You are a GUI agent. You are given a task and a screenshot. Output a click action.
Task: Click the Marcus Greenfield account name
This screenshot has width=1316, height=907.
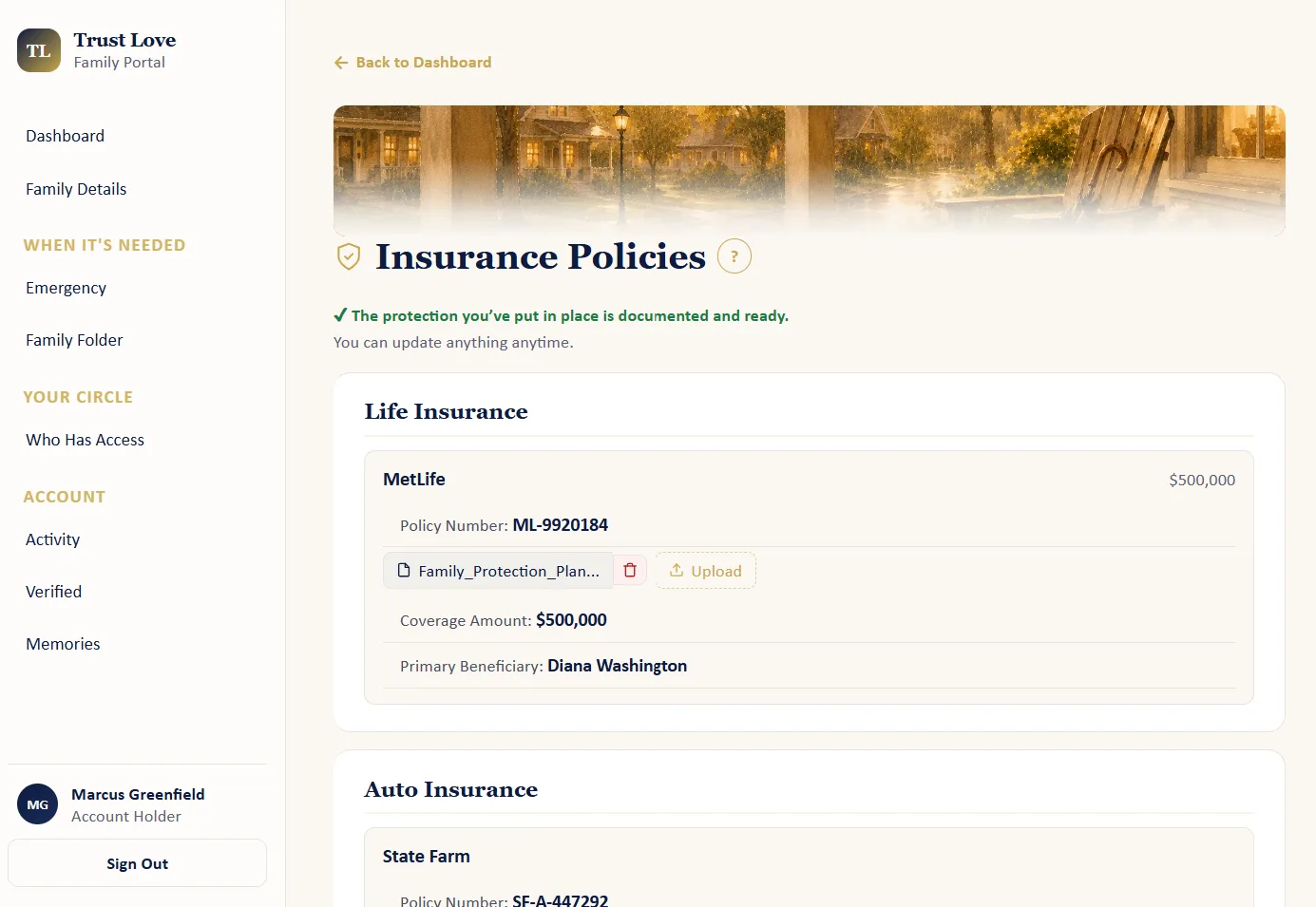138,794
